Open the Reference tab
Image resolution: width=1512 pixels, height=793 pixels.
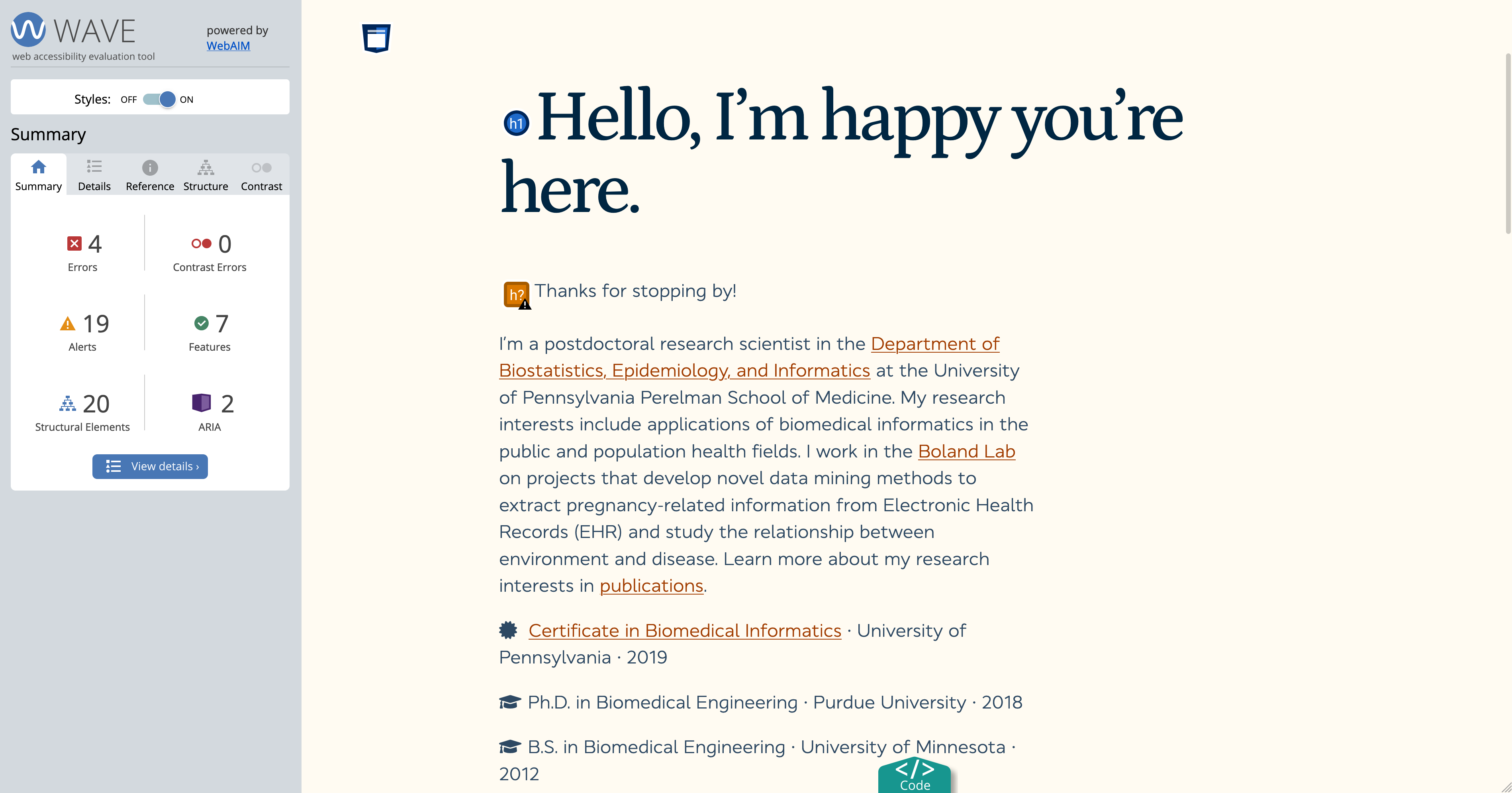(150, 175)
